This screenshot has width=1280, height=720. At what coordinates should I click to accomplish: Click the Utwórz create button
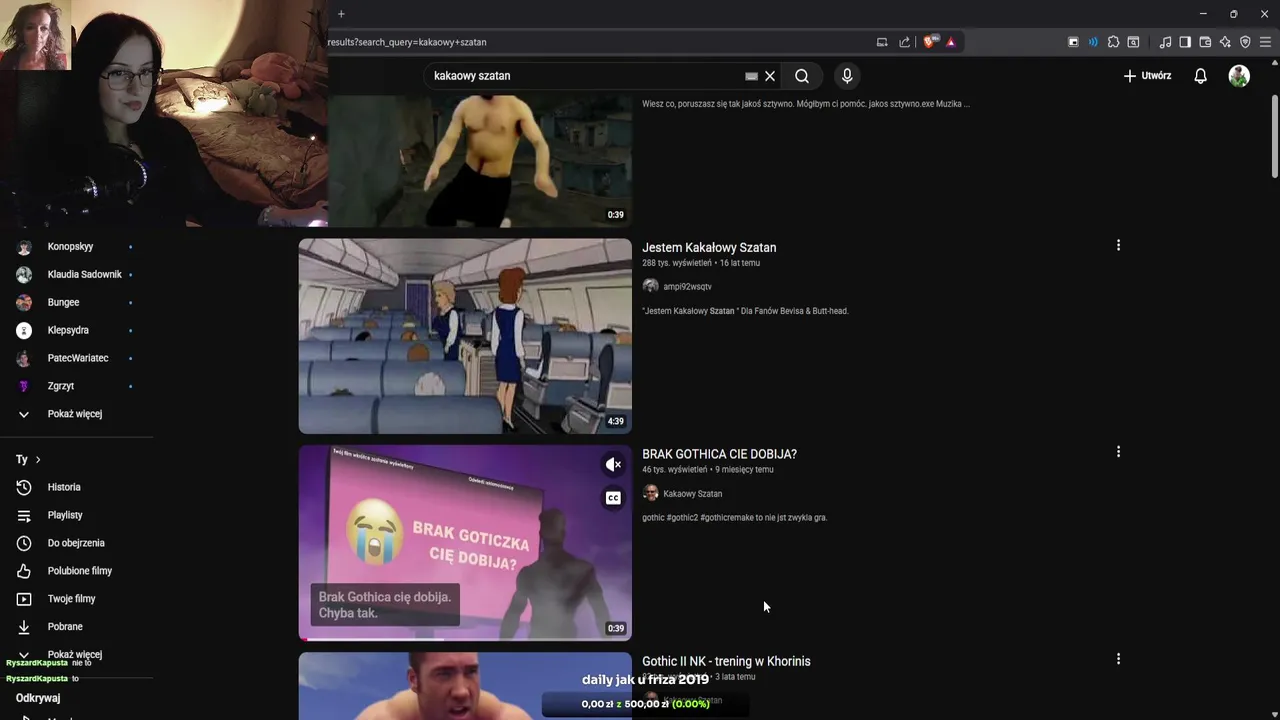[x=1147, y=76]
